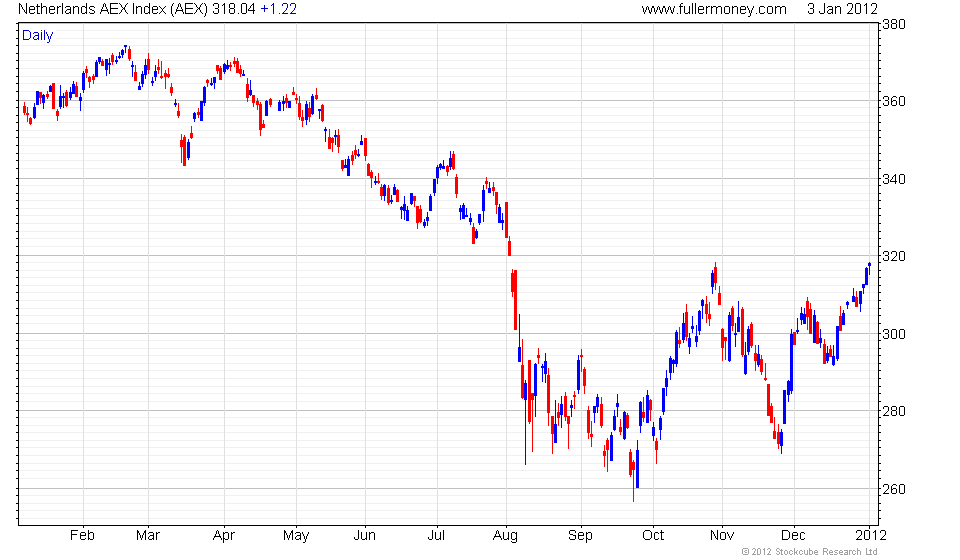Image resolution: width=960 pixels, height=560 pixels.
Task: Click the '© 2012 Stockcube Research Ltd' copyright text
Action: pos(809,552)
